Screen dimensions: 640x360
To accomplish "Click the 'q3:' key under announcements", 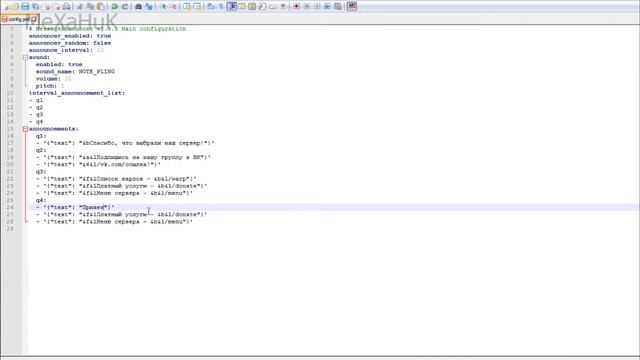I will (x=41, y=172).
